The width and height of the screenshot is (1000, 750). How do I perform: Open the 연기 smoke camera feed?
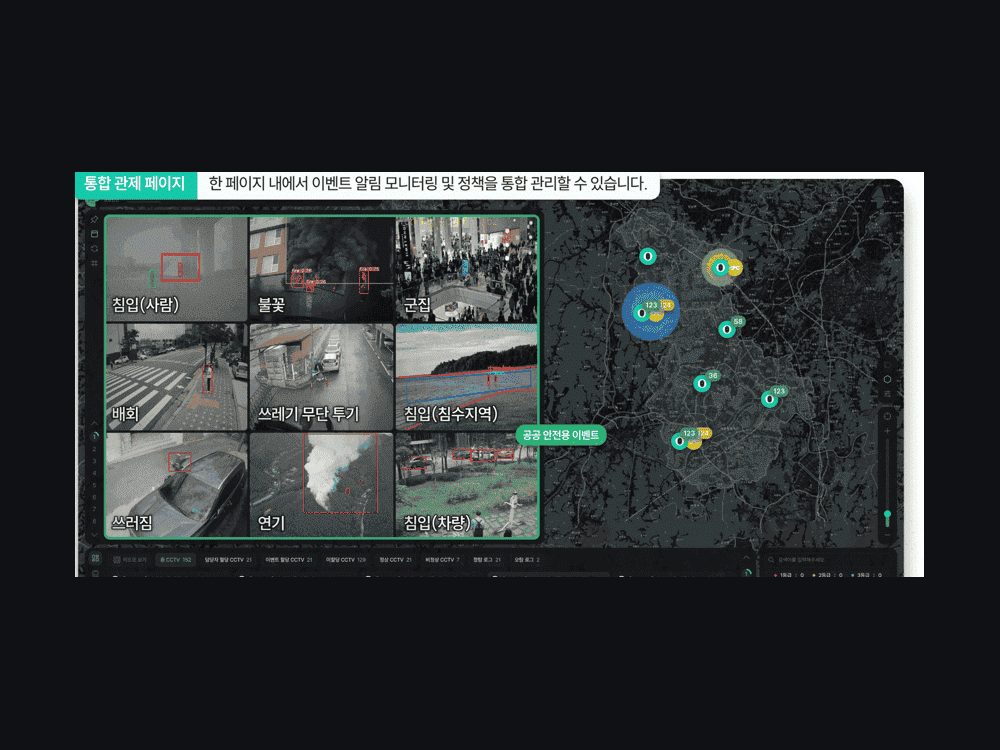point(321,485)
